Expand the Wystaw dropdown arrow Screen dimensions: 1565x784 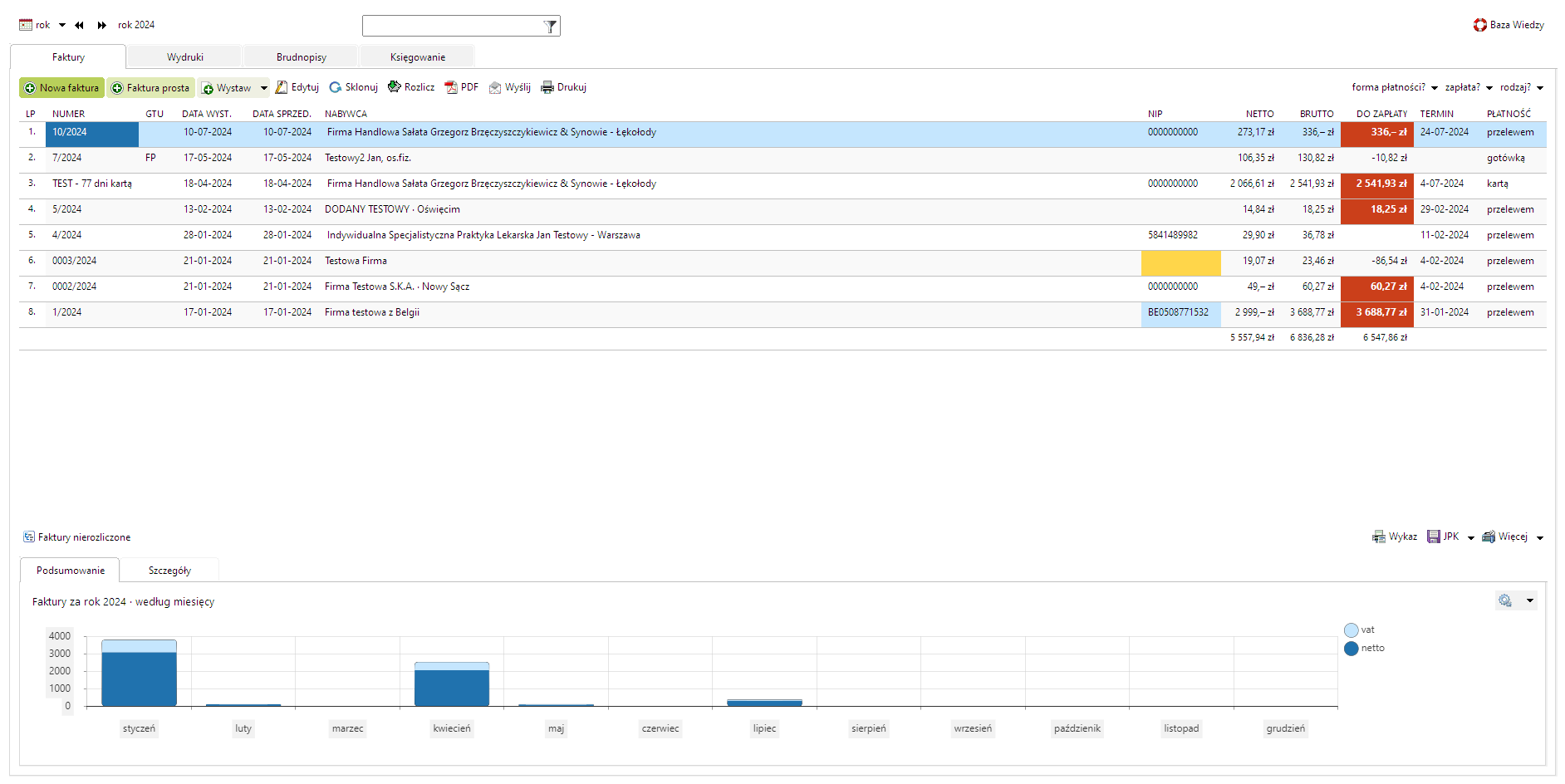click(264, 88)
